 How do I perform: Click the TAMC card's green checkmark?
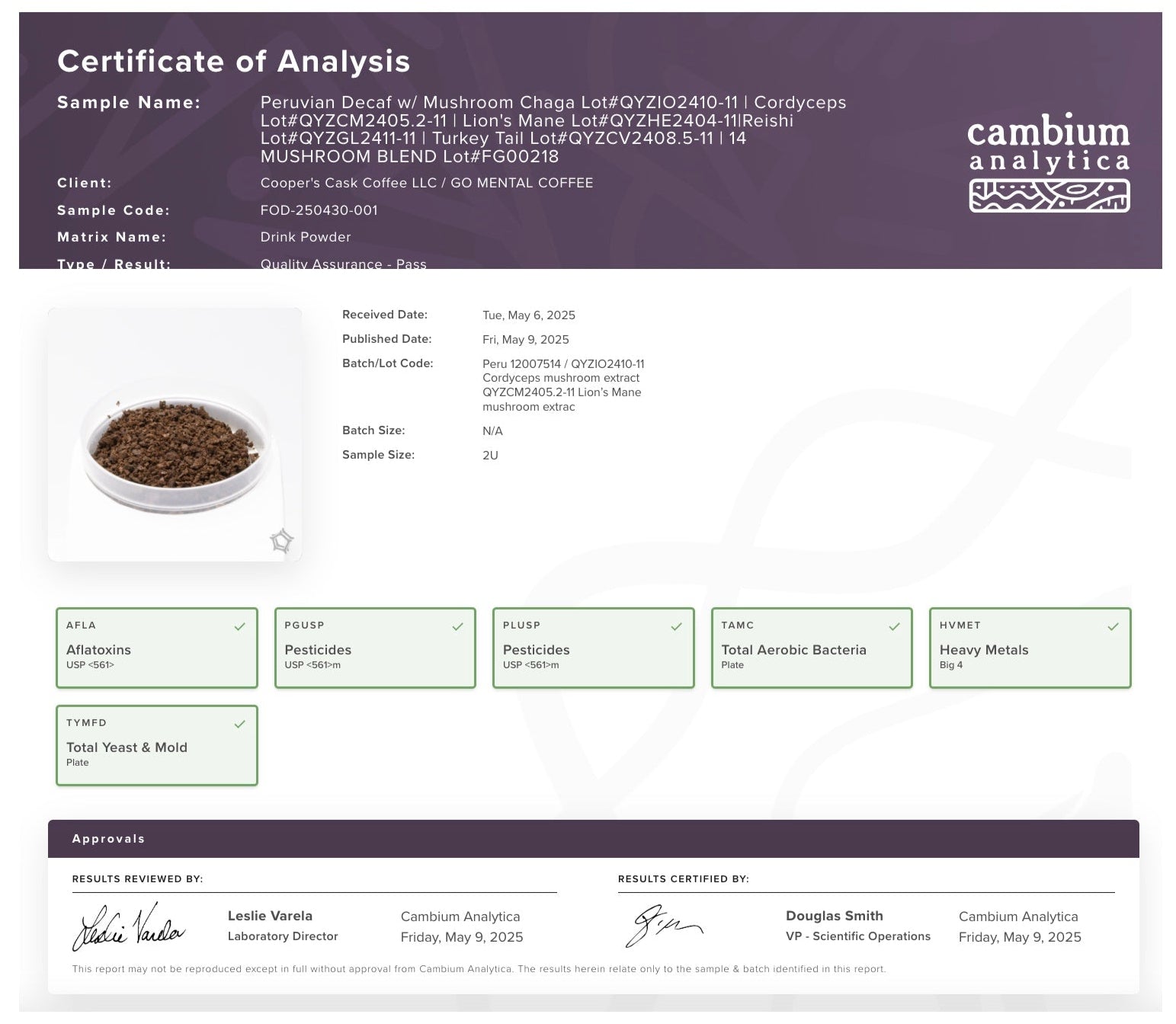pos(894,627)
